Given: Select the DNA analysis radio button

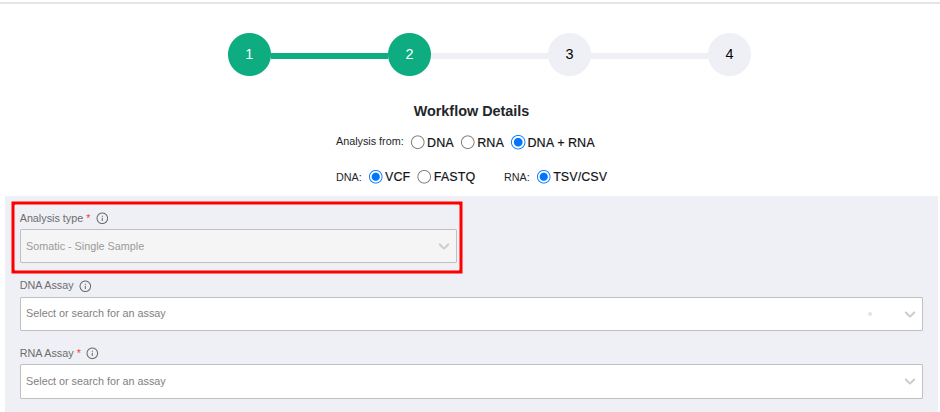Looking at the screenshot, I should 418,143.
